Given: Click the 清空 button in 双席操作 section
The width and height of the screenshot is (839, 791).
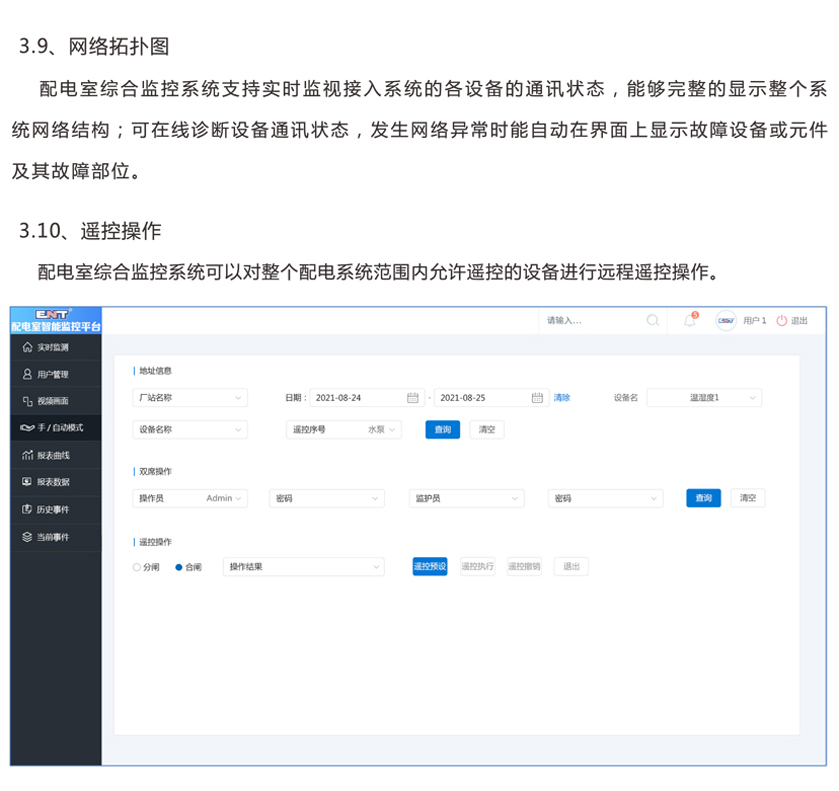Looking at the screenshot, I should tap(747, 498).
